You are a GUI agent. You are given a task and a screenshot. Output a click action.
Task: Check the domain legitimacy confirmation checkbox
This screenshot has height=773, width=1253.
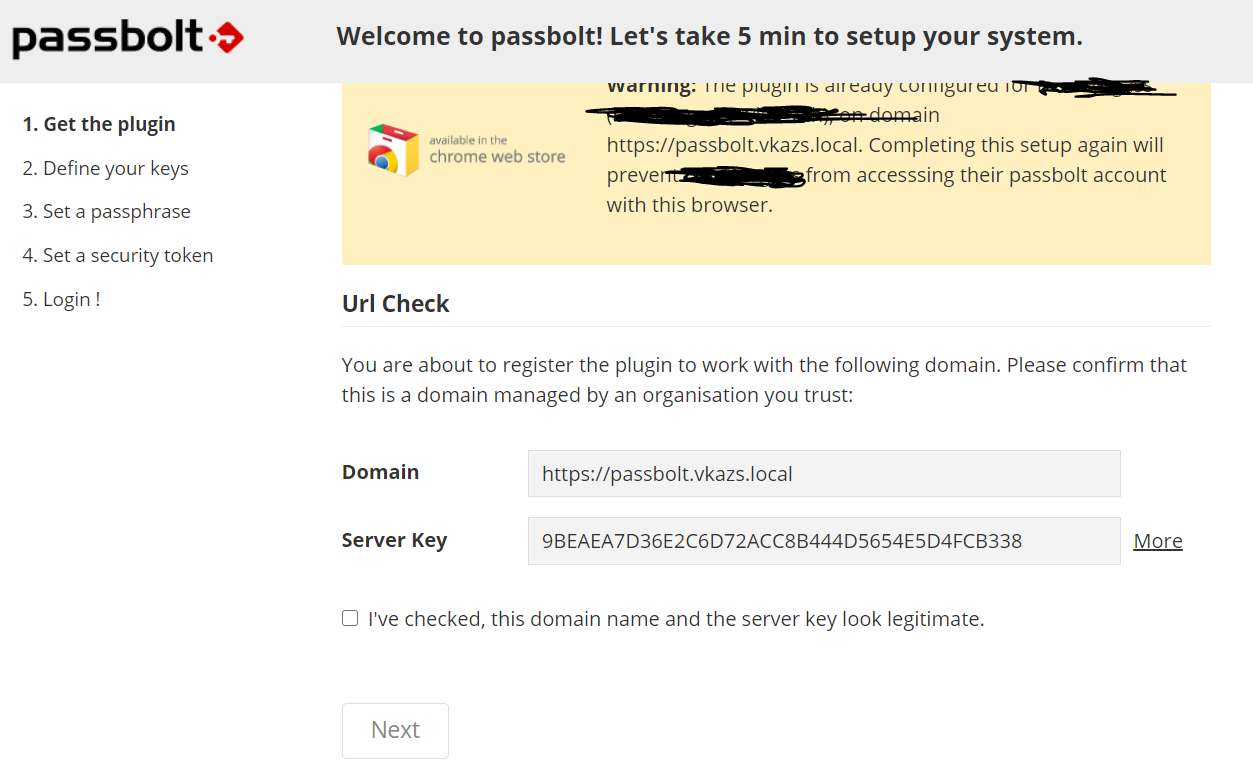point(350,618)
